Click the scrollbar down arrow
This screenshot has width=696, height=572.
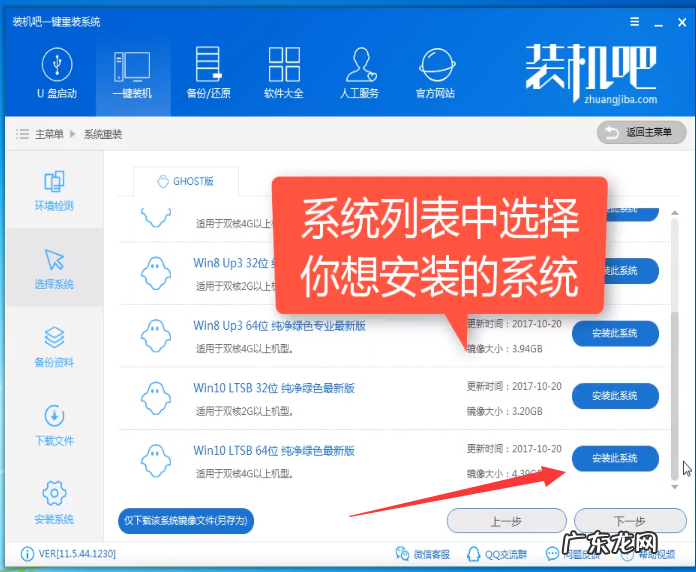[x=674, y=487]
